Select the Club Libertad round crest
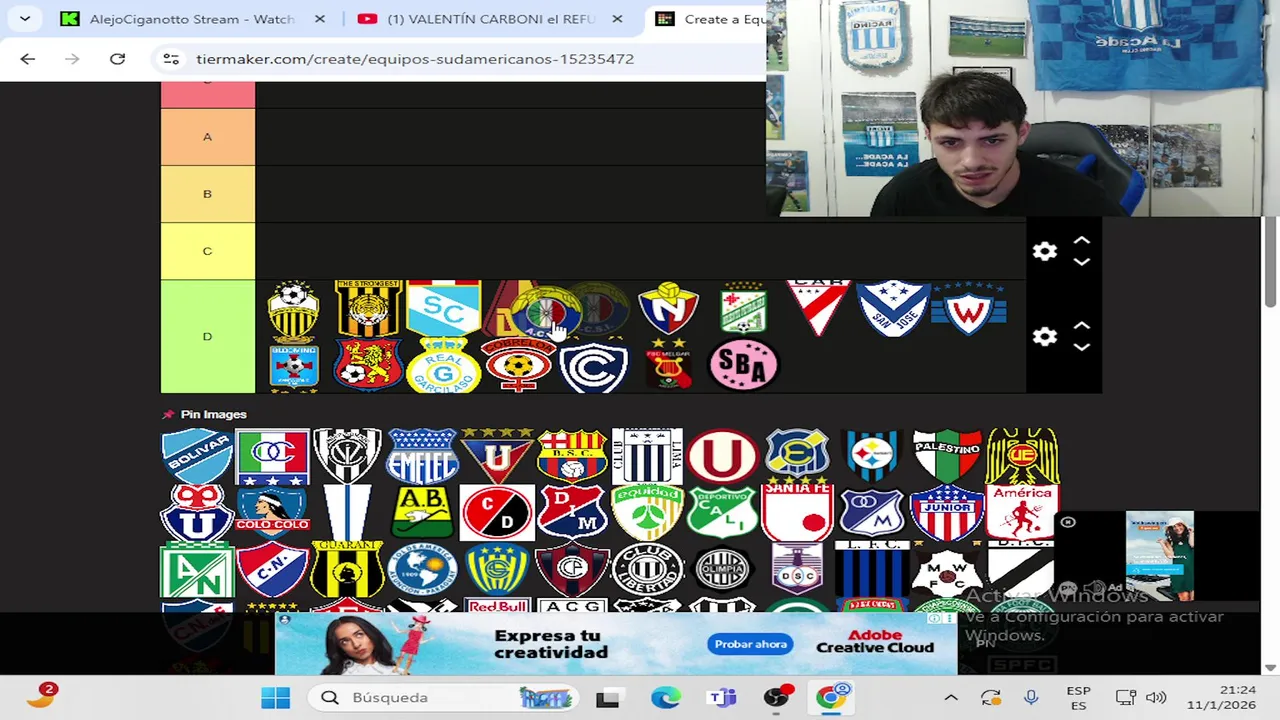This screenshot has width=1280, height=720. click(x=647, y=570)
